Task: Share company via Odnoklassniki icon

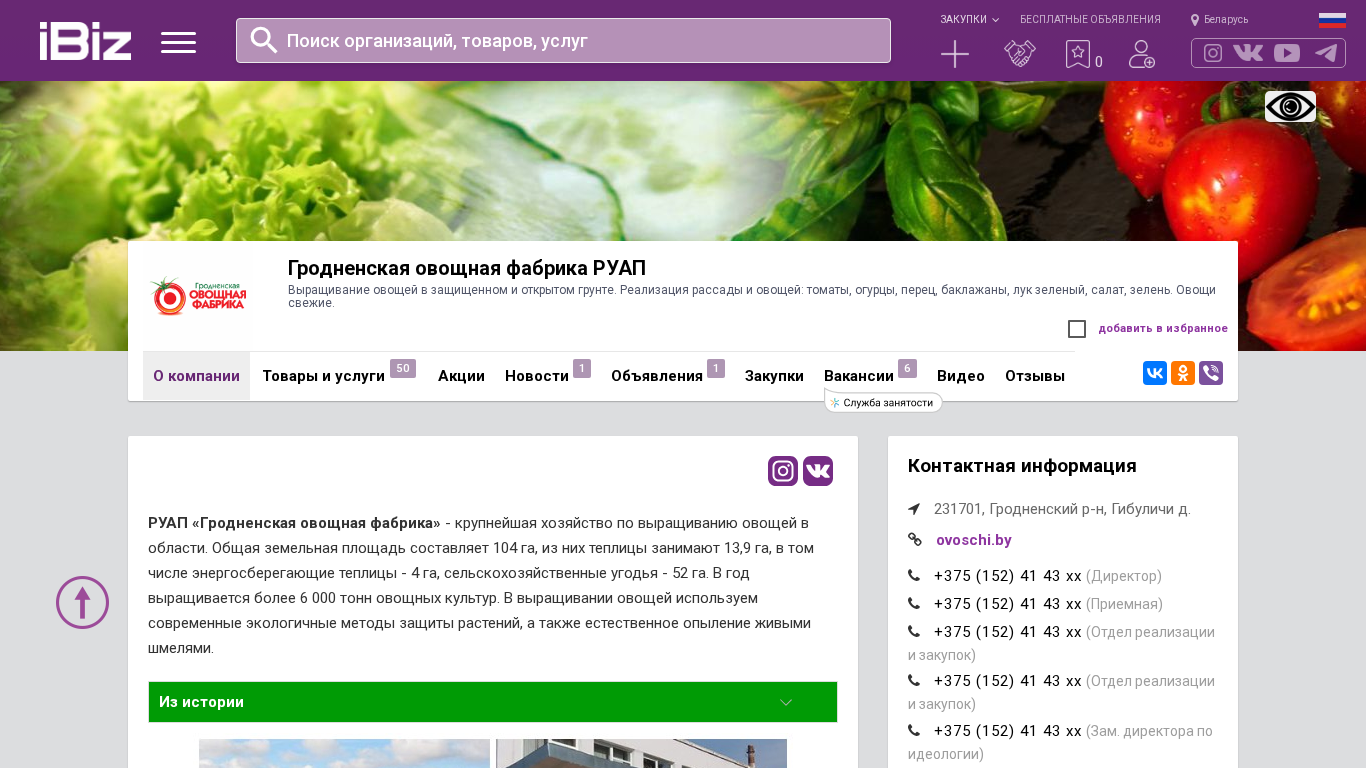Action: click(x=1183, y=373)
